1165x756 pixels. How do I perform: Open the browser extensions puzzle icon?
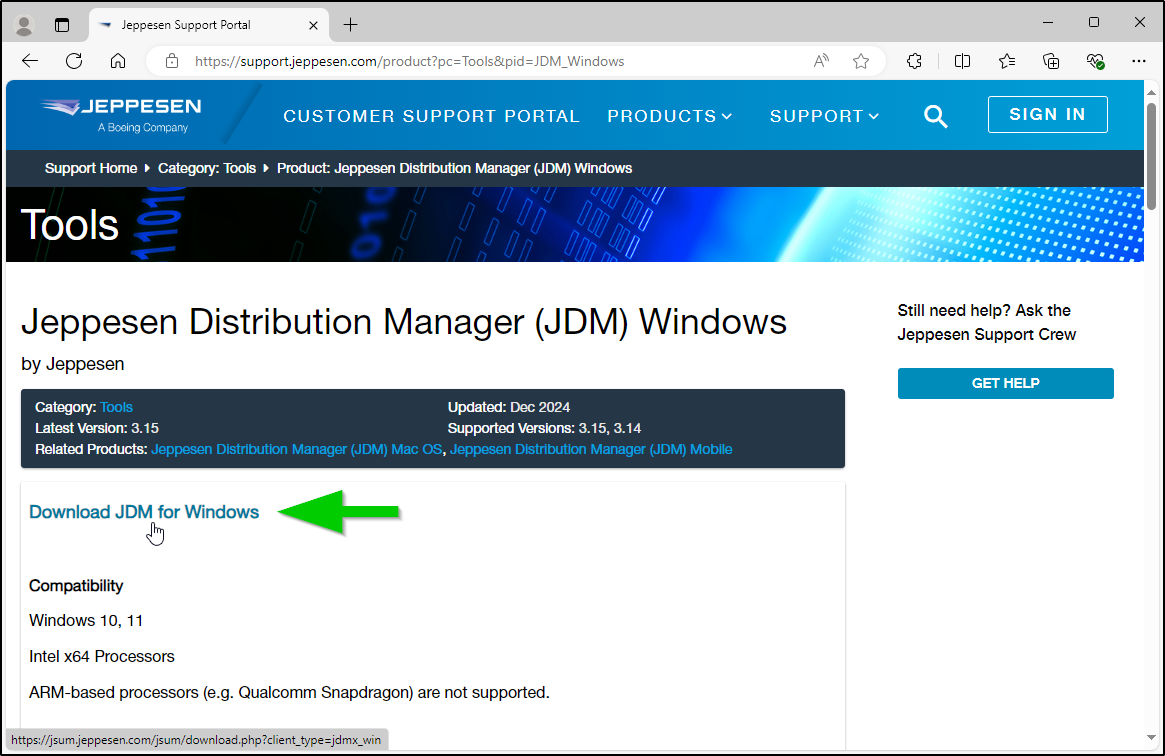pos(914,61)
